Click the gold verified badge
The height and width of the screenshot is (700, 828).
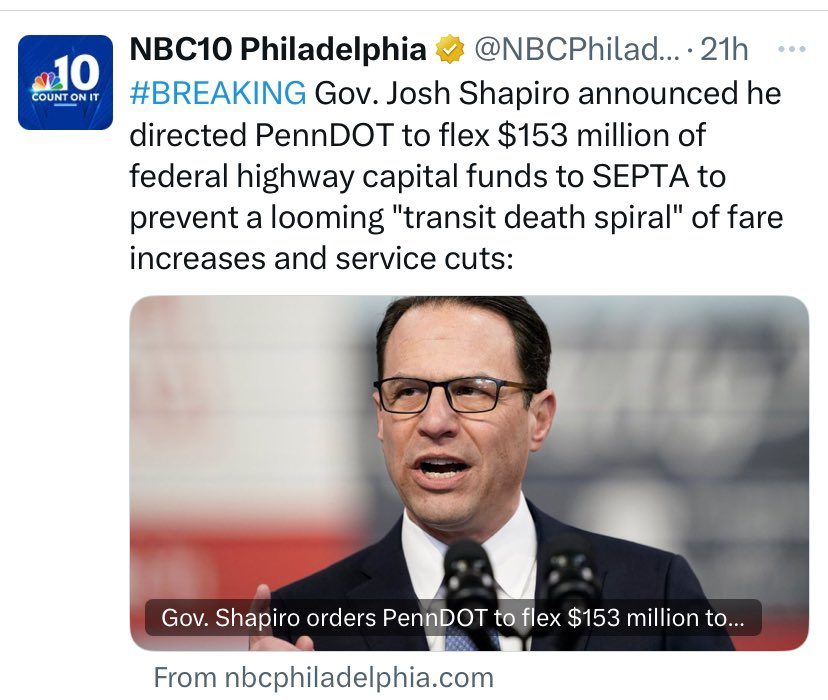click(451, 48)
